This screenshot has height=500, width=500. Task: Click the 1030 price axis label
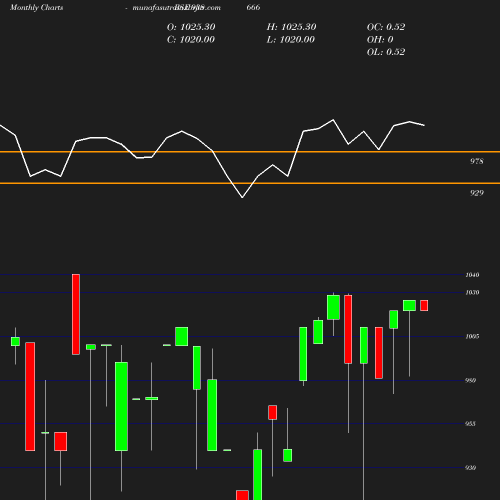click(x=472, y=292)
